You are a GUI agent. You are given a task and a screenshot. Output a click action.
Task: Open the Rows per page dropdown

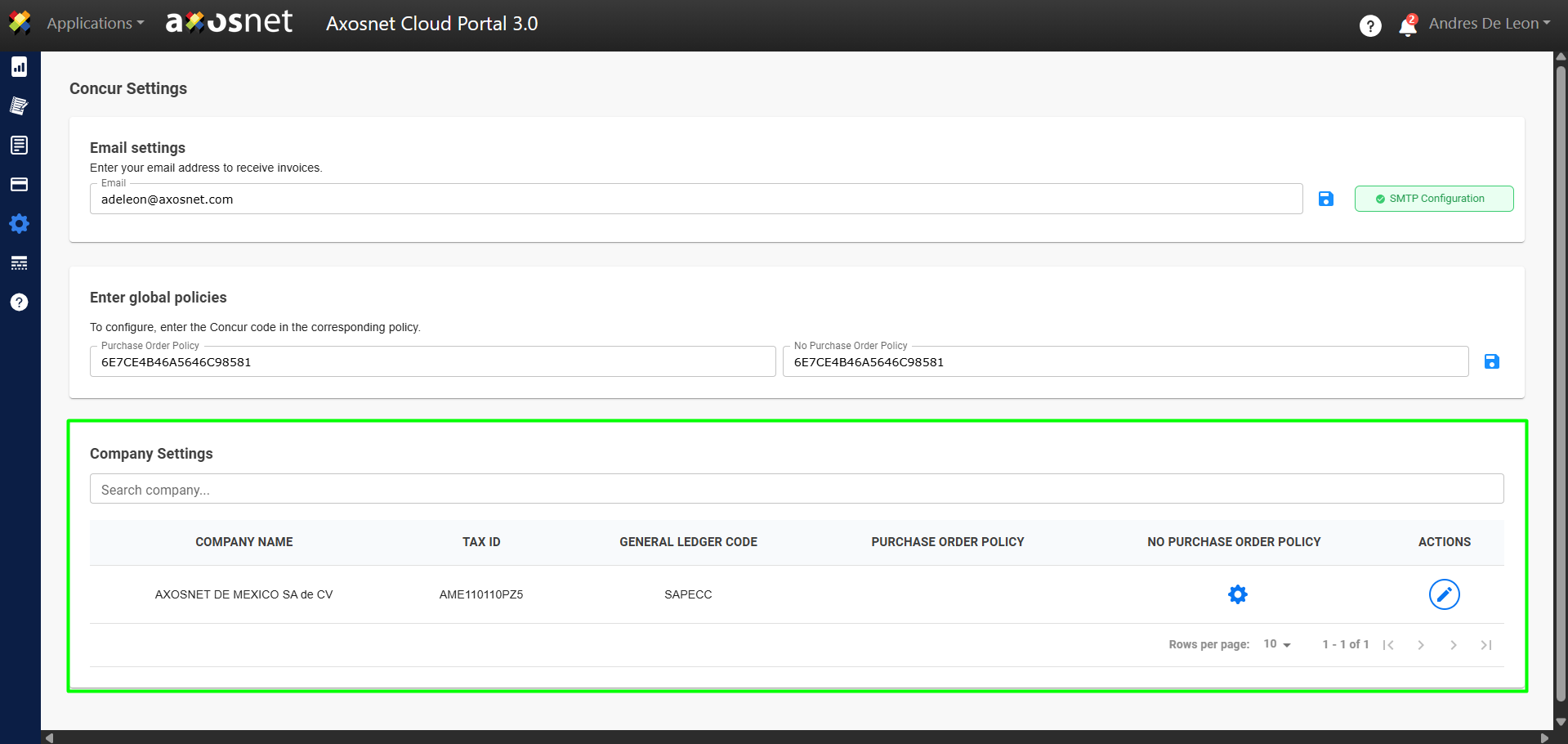[1277, 644]
